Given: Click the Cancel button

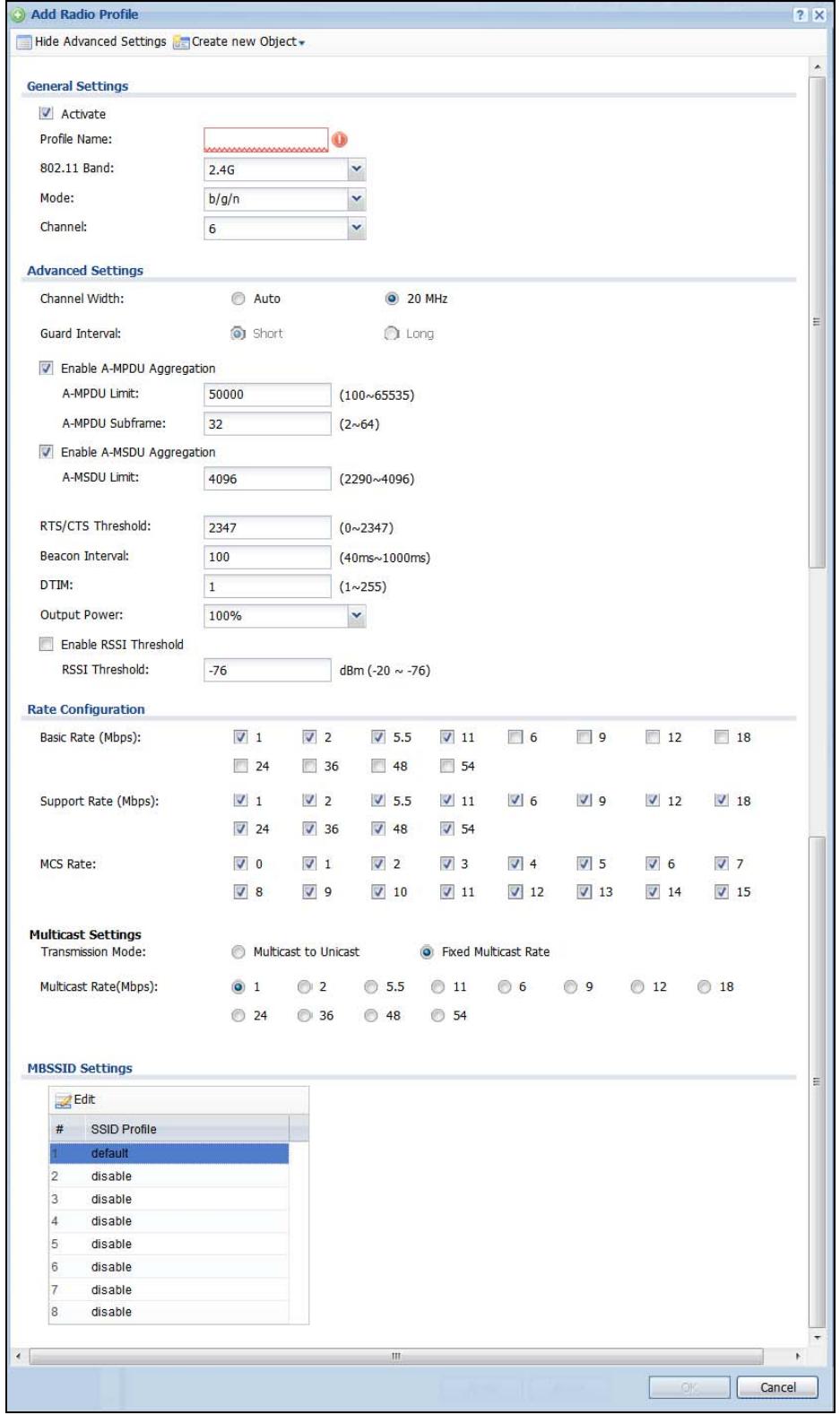Looking at the screenshot, I should pyautogui.click(x=777, y=1387).
